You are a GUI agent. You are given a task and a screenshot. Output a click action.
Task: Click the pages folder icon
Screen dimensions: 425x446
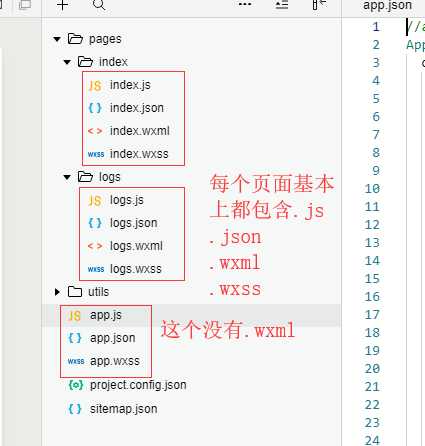point(75,39)
